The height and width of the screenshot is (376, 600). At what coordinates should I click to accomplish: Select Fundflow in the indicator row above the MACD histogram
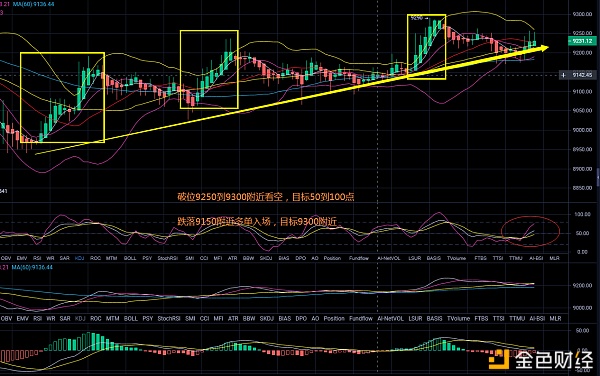361,318
